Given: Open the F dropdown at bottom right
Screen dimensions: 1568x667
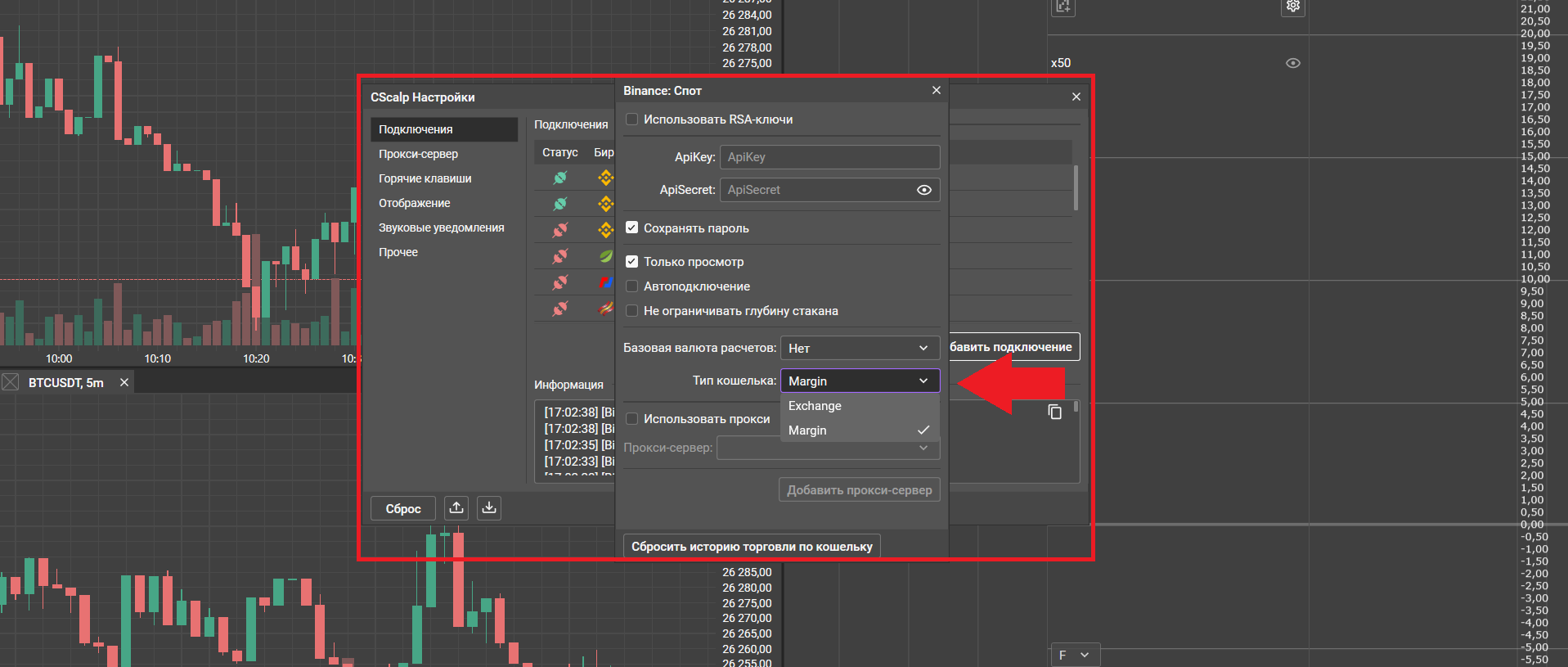Looking at the screenshot, I should pyautogui.click(x=1075, y=655).
